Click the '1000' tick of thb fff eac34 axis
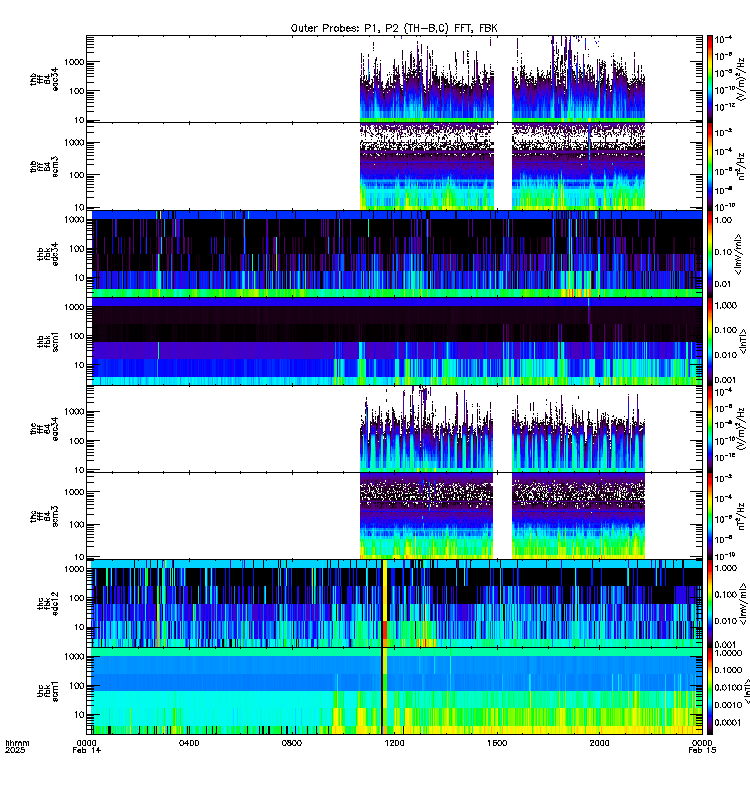 74,62
